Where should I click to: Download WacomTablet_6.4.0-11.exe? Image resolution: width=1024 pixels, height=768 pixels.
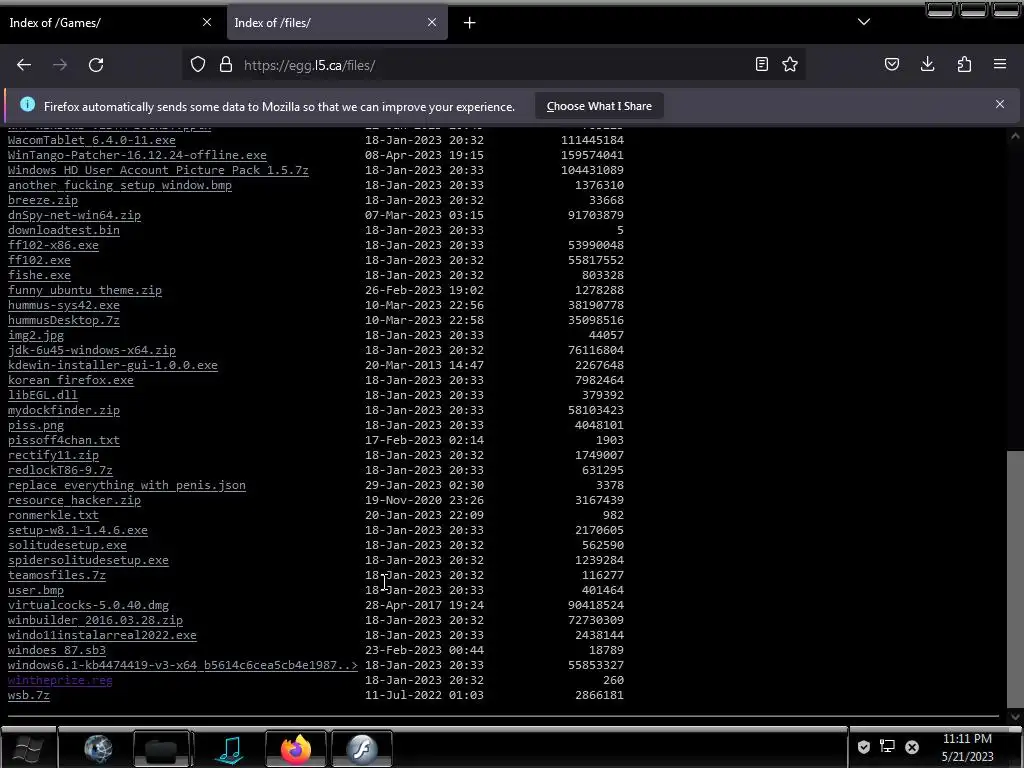click(91, 140)
